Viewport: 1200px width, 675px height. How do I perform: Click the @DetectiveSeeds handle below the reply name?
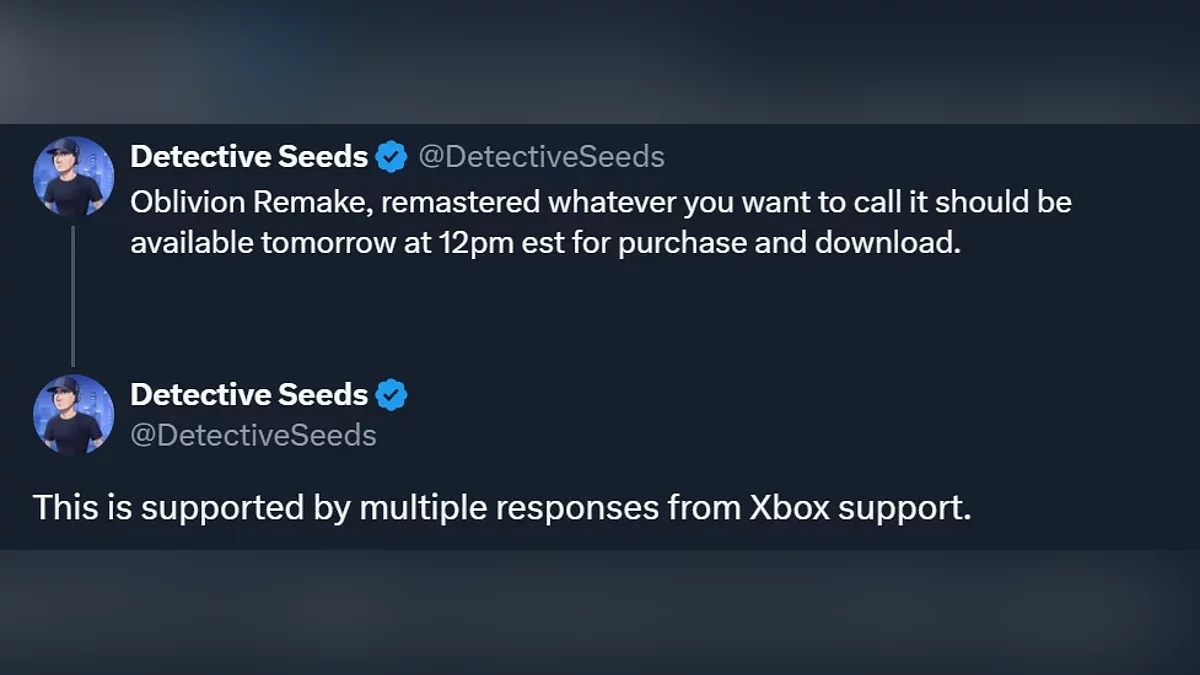tap(253, 435)
